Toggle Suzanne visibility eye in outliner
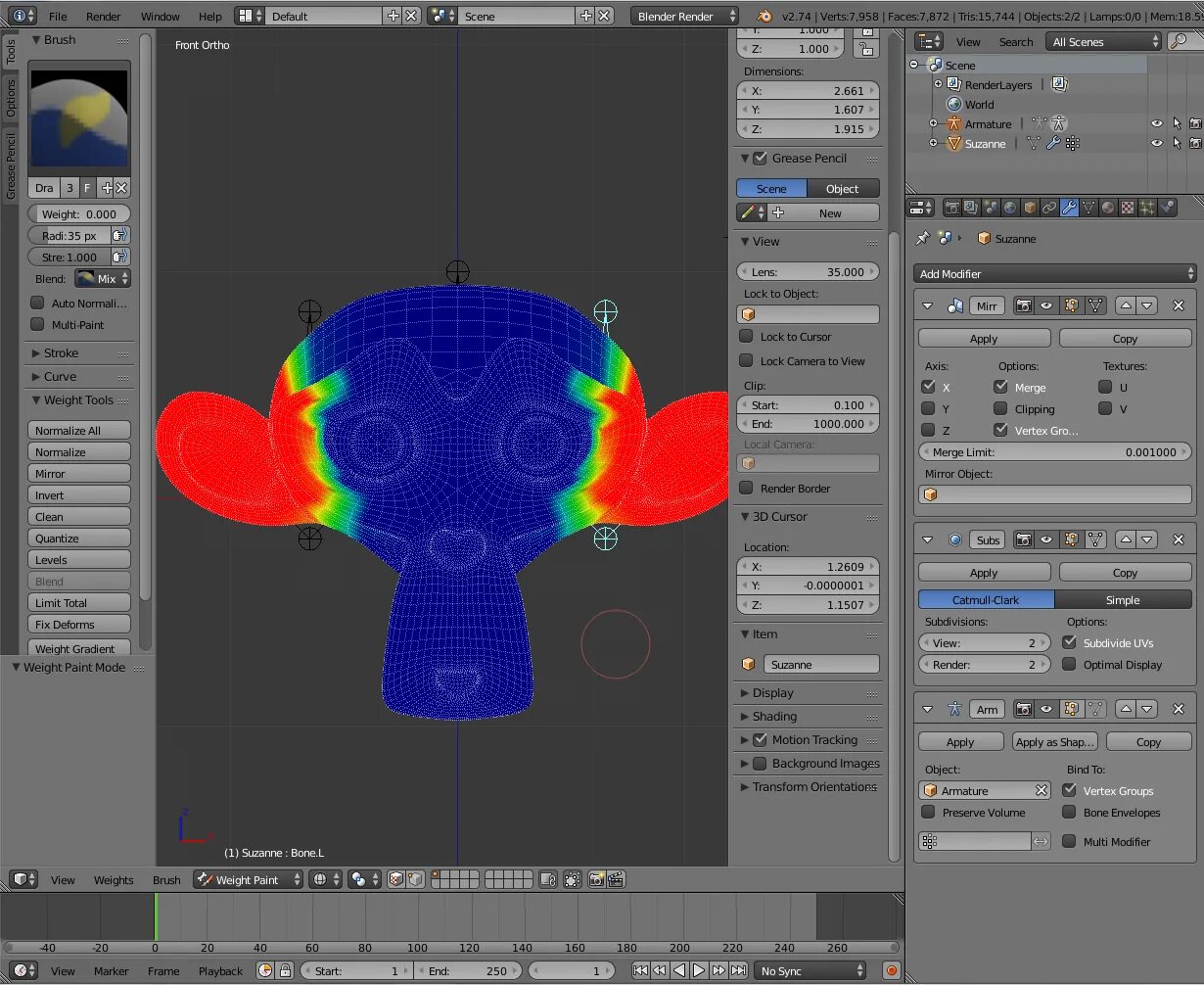Image resolution: width=1204 pixels, height=985 pixels. [1157, 143]
